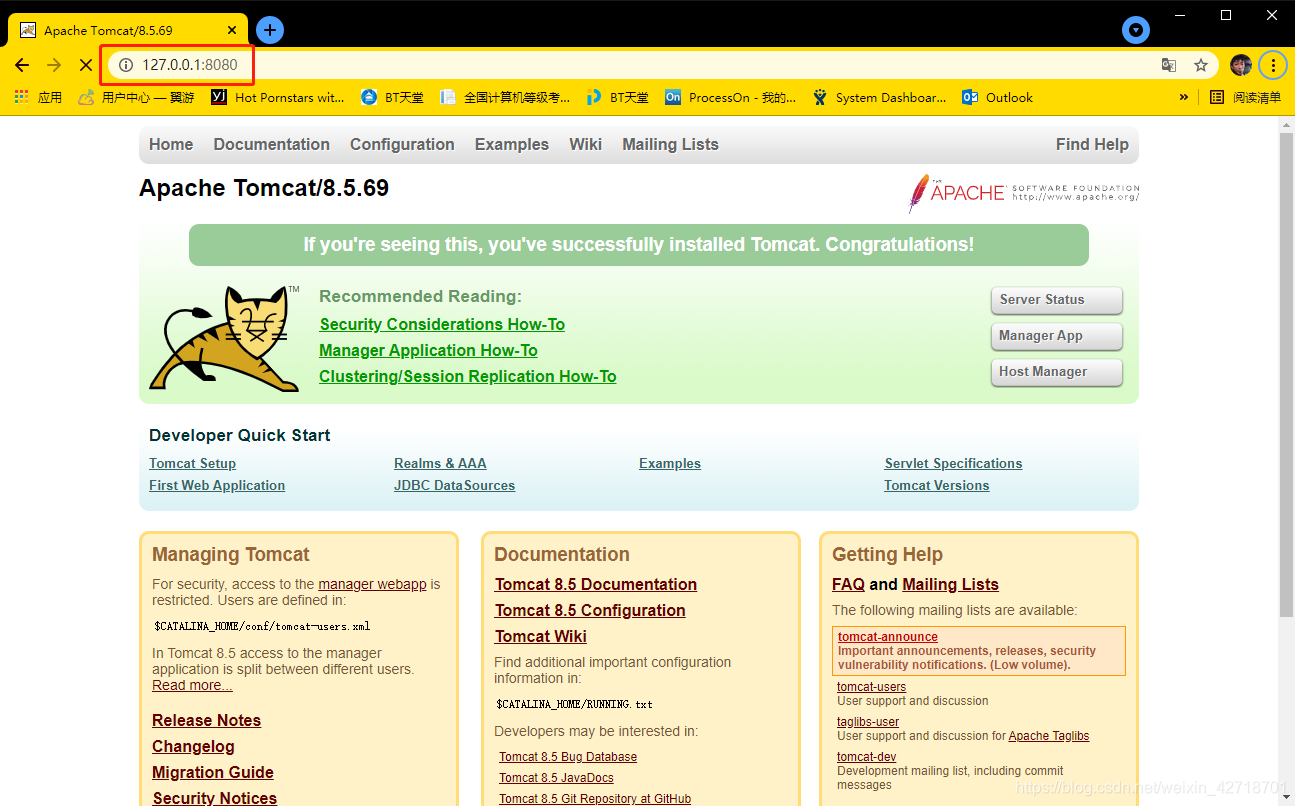
Task: Open the Mailing Lists nav item
Action: pyautogui.click(x=670, y=144)
